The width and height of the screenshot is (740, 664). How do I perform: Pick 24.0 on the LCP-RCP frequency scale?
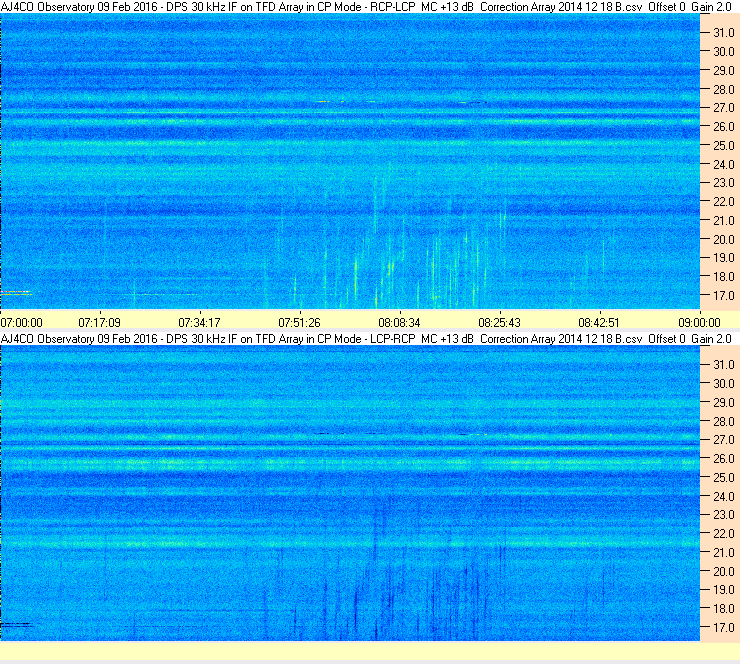[724, 496]
